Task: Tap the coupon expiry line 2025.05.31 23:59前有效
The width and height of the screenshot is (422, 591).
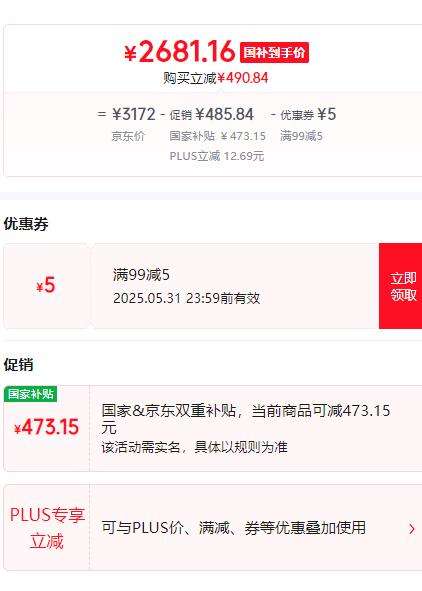Action: (x=187, y=298)
